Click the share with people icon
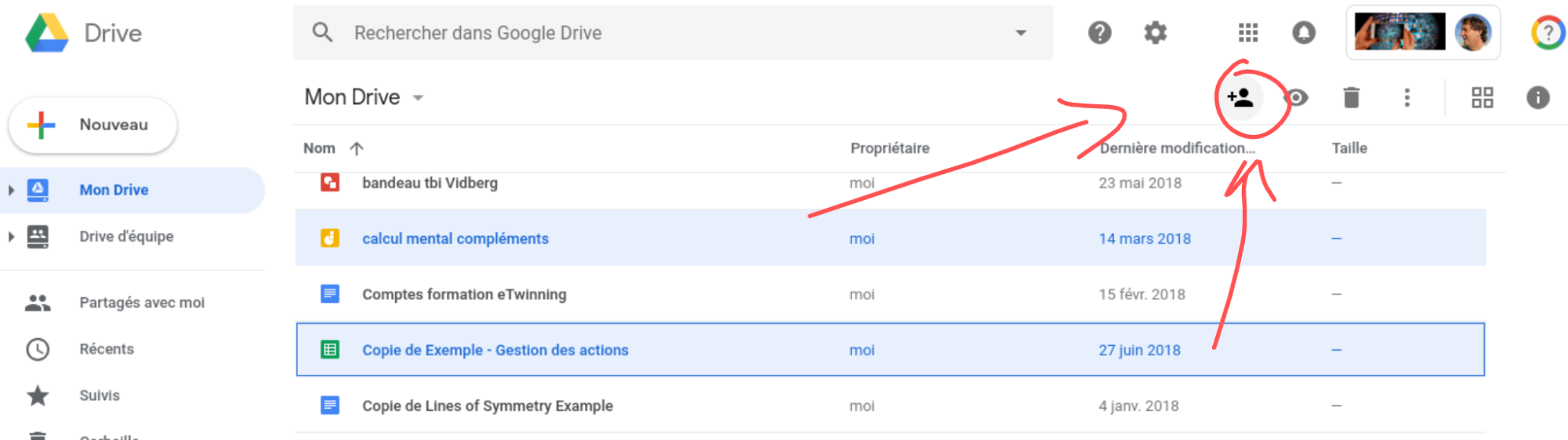 [x=1240, y=98]
